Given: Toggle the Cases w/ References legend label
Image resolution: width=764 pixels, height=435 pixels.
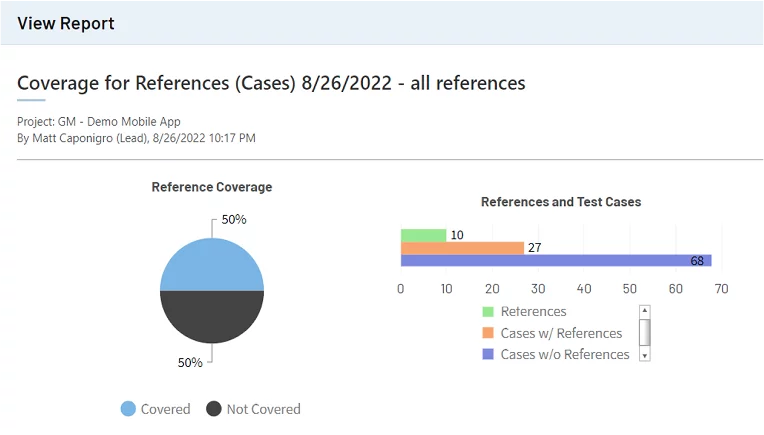Looking at the screenshot, I should (x=561, y=333).
